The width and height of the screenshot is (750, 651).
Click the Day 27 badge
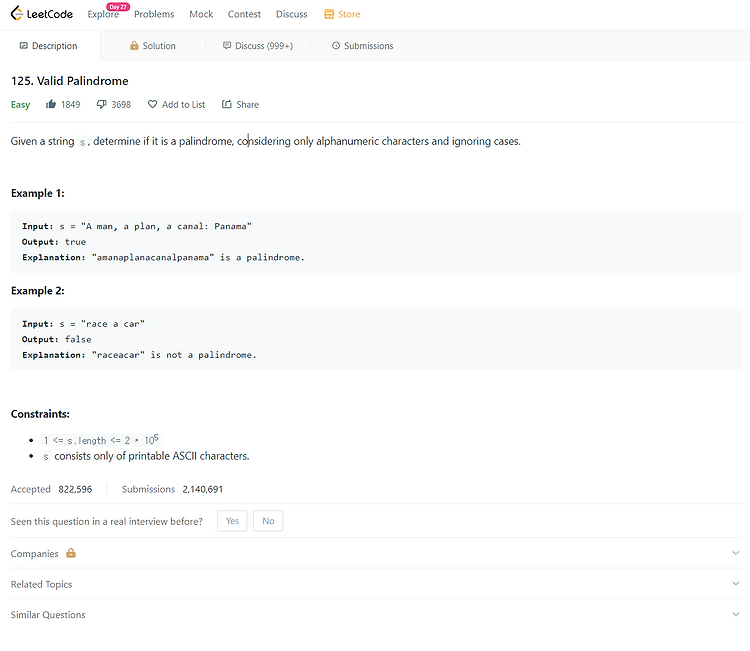point(118,7)
